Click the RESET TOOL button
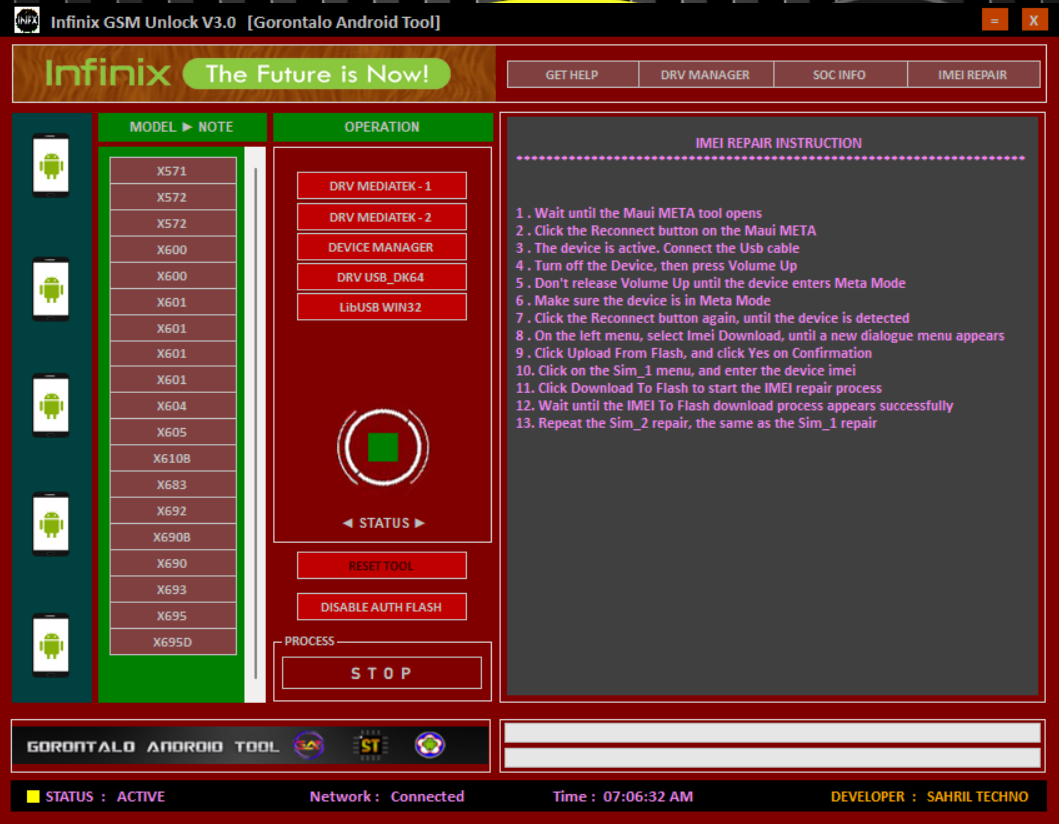Viewport: 1059px width, 824px height. coord(382,566)
